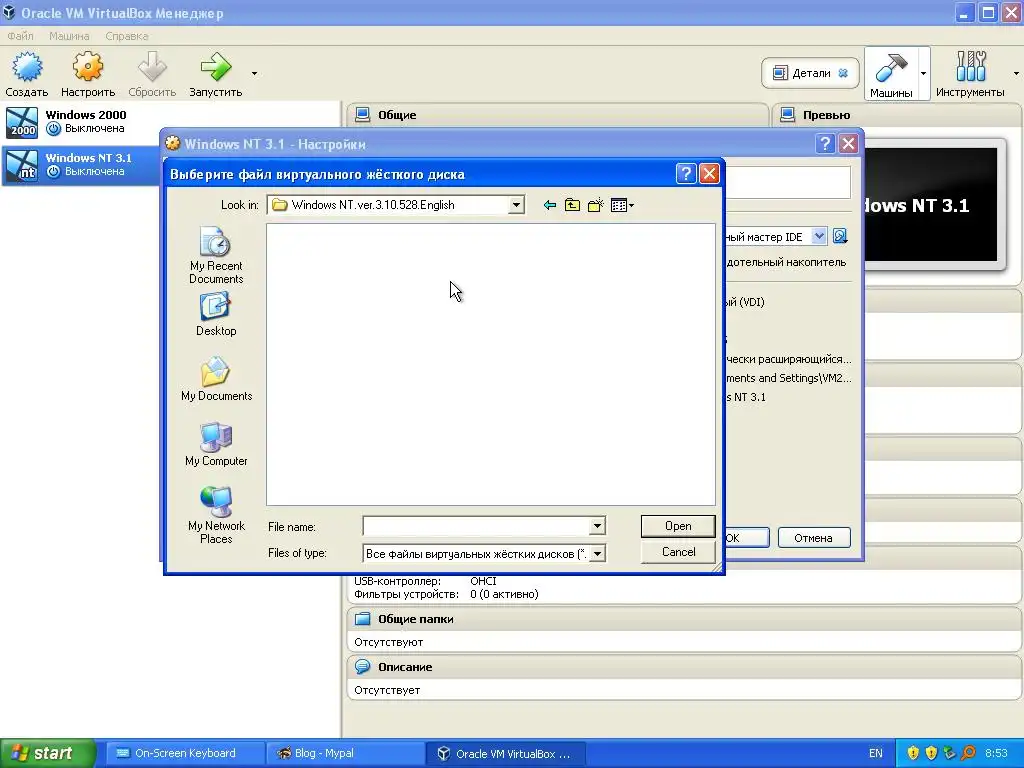Click the Open button in the file dialog
The height and width of the screenshot is (768, 1024).
[x=678, y=526]
